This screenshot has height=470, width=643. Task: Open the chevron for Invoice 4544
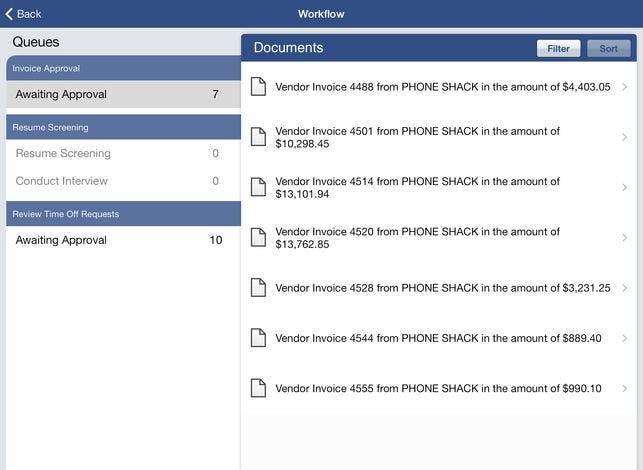(x=625, y=338)
